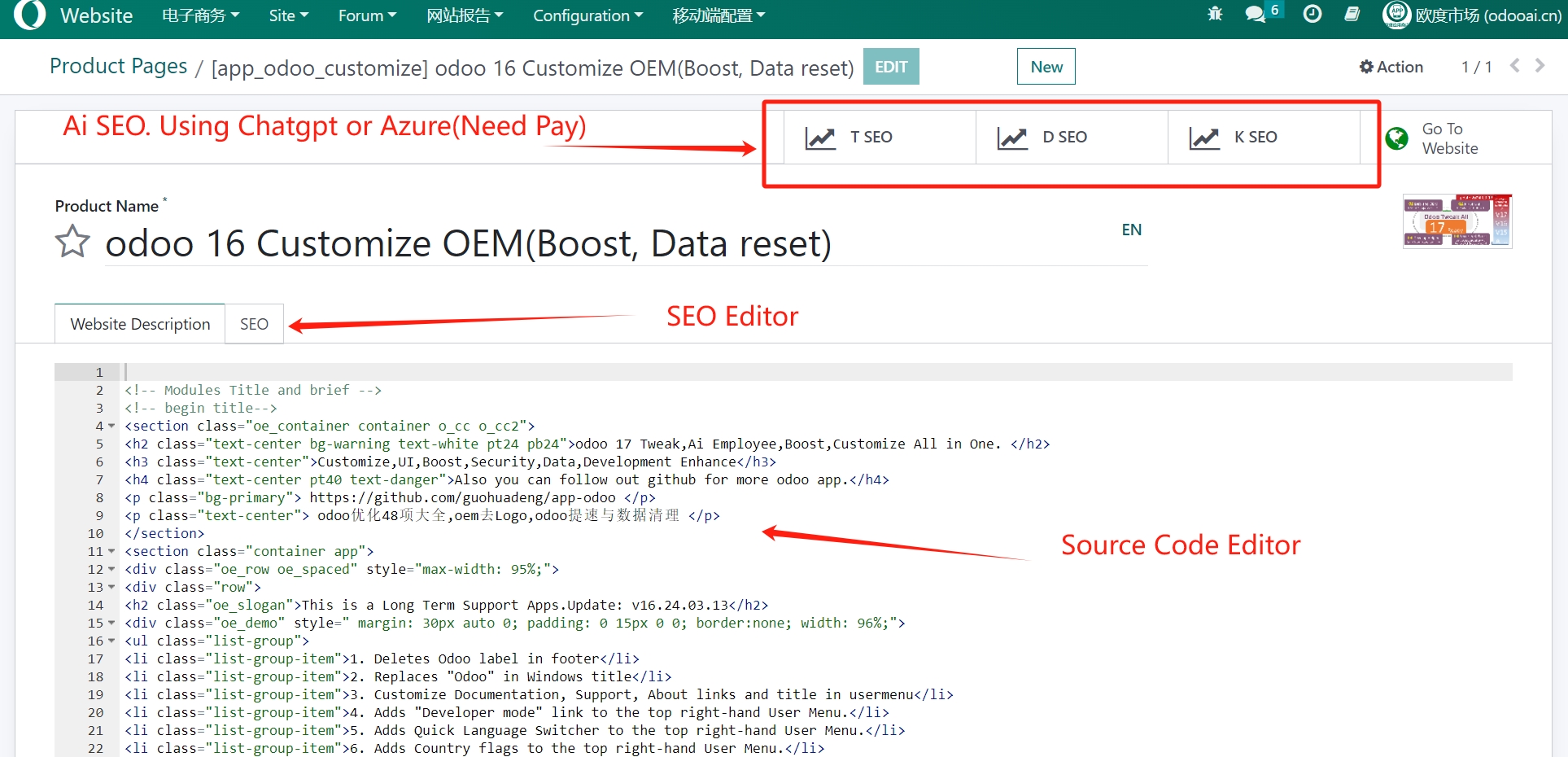Open the activities clock icon
This screenshot has width=1568, height=757.
click(x=1312, y=14)
